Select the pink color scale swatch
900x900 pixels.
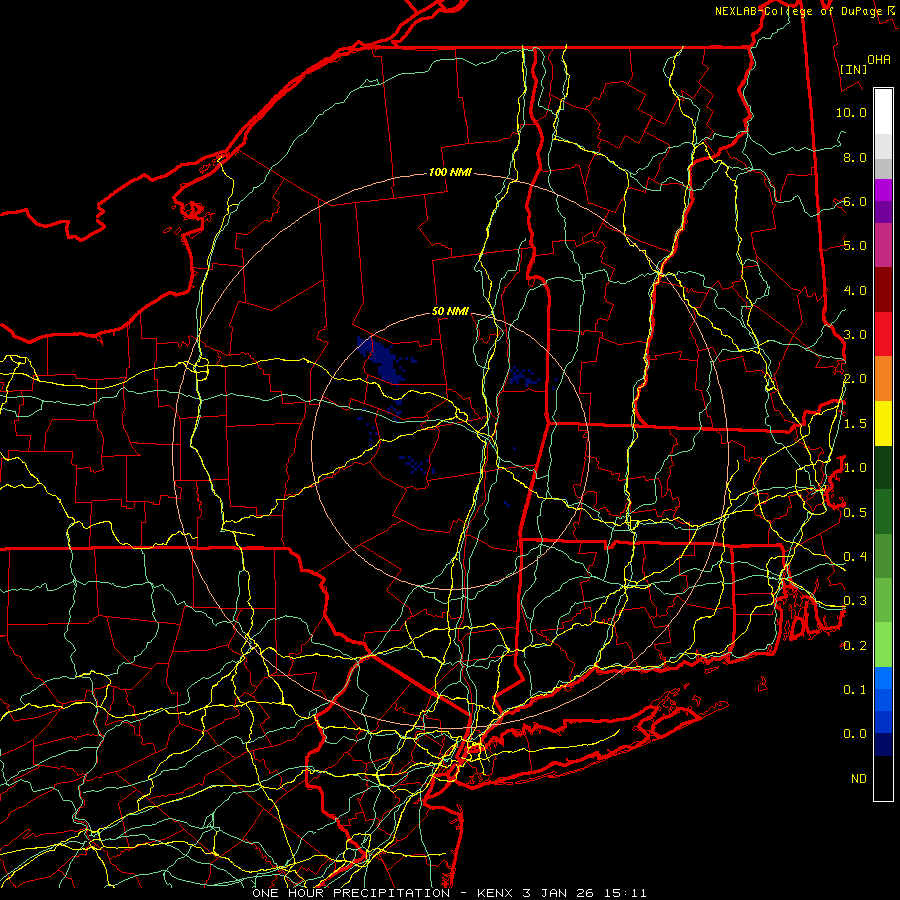(883, 245)
